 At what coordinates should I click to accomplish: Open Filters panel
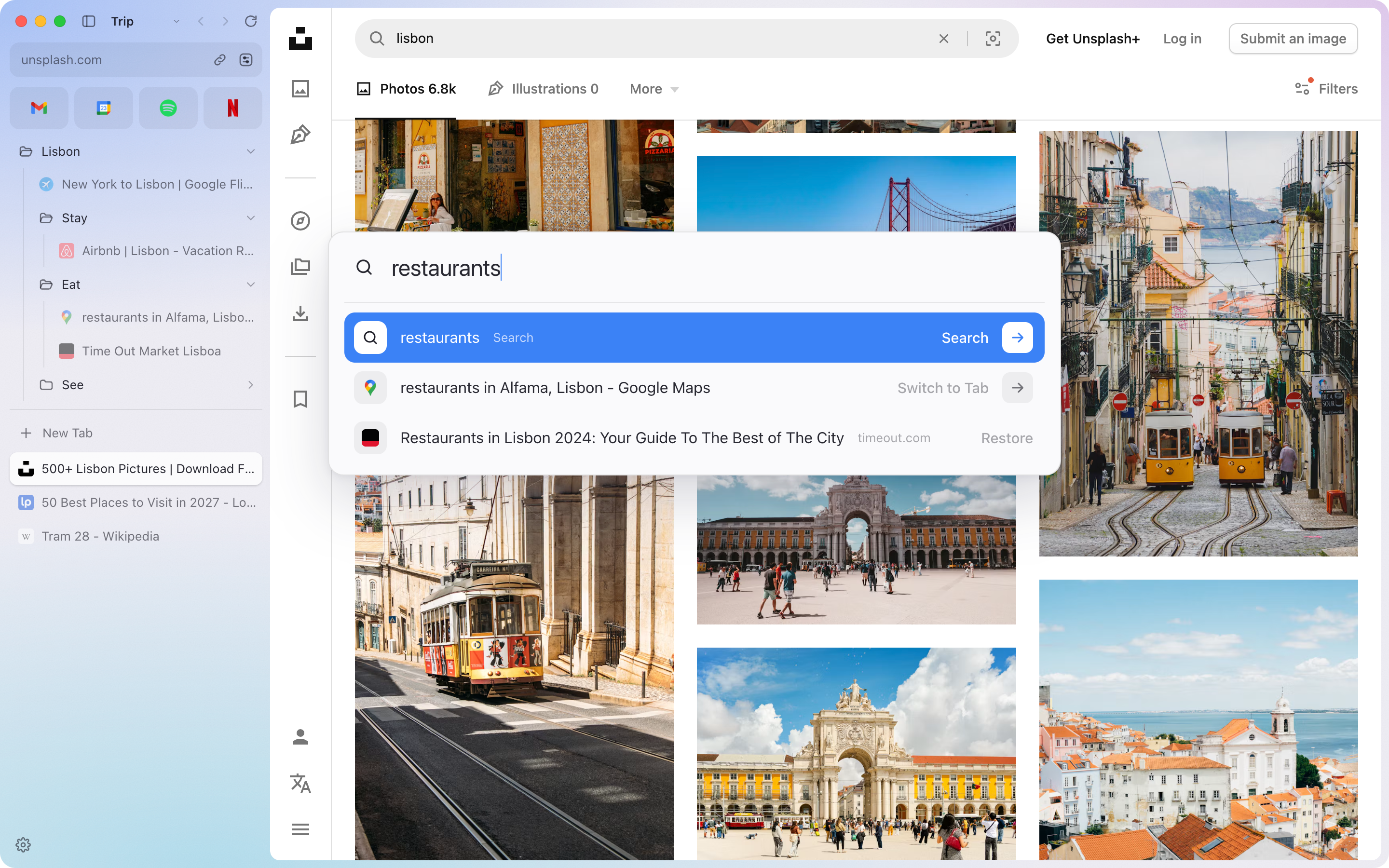[x=1326, y=88]
